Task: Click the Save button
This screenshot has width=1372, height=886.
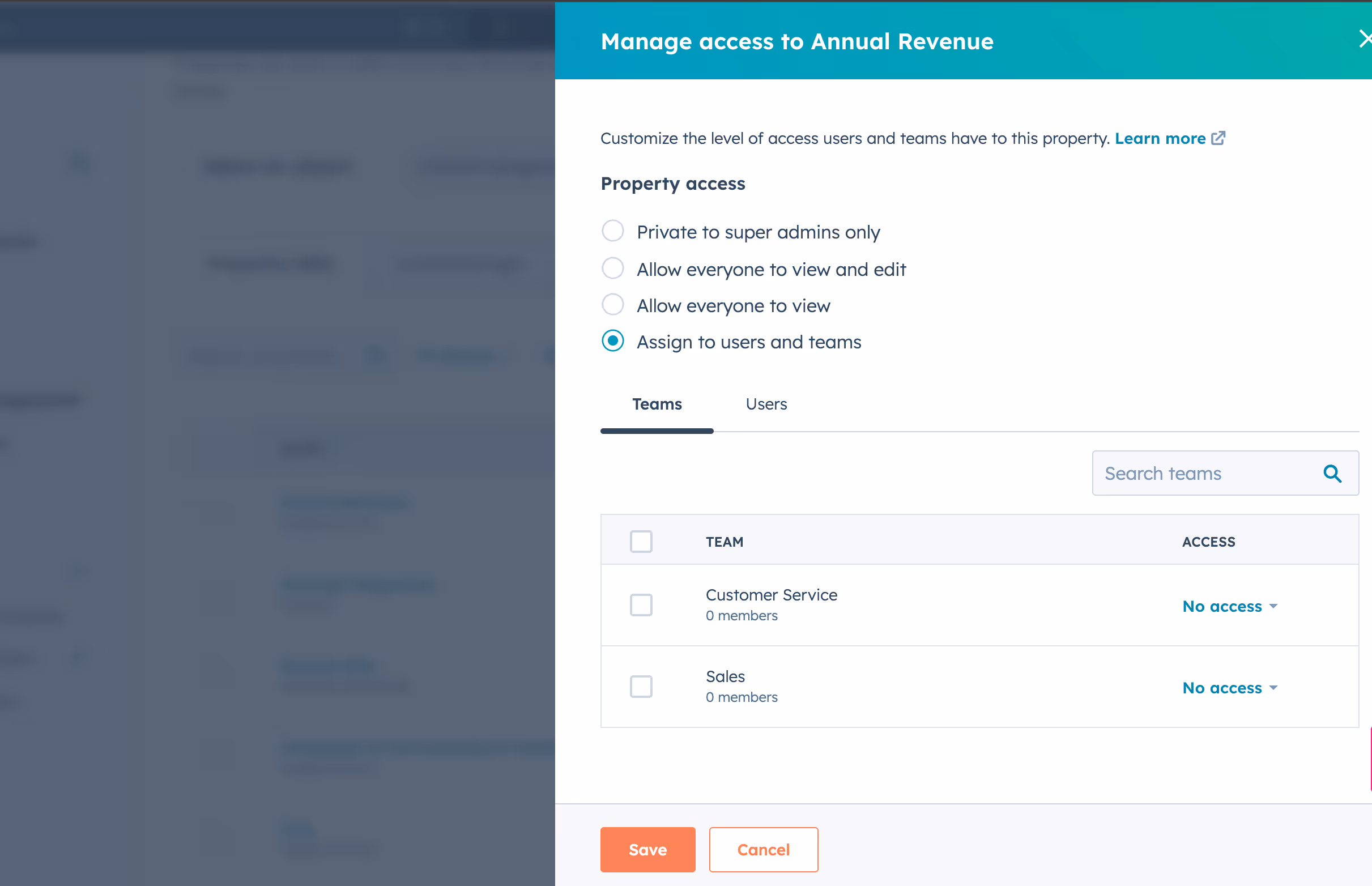Action: tap(647, 850)
